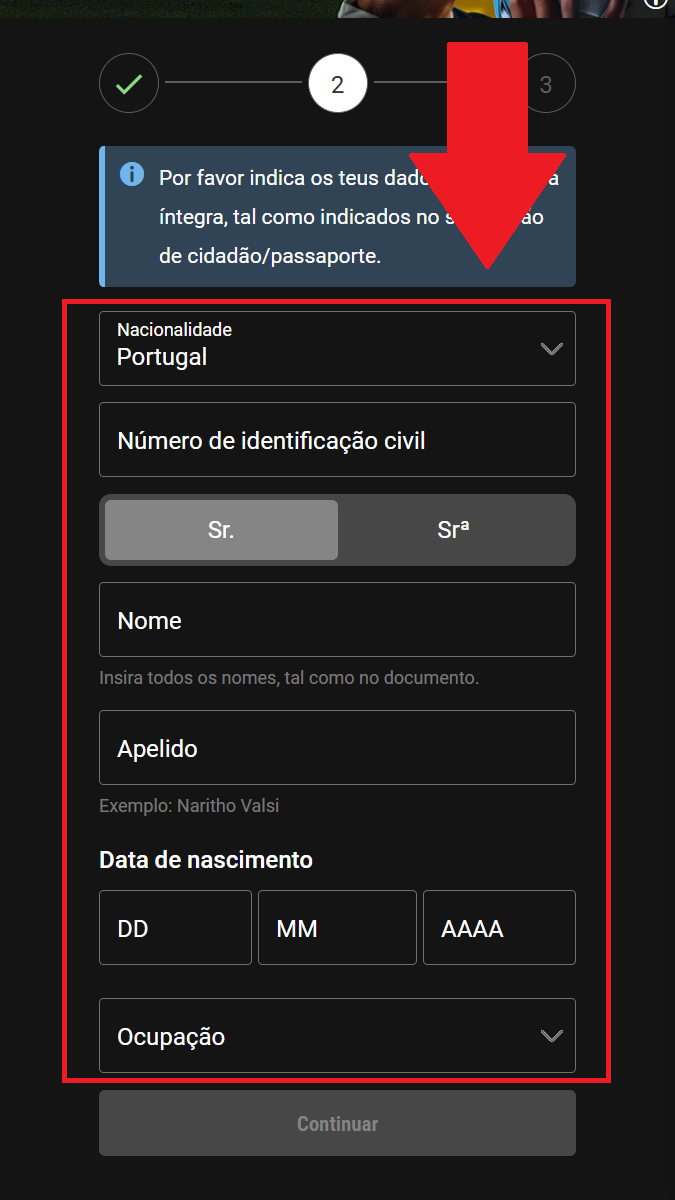The image size is (675, 1200).
Task: Click the AAAA year field
Action: pyautogui.click(x=499, y=928)
